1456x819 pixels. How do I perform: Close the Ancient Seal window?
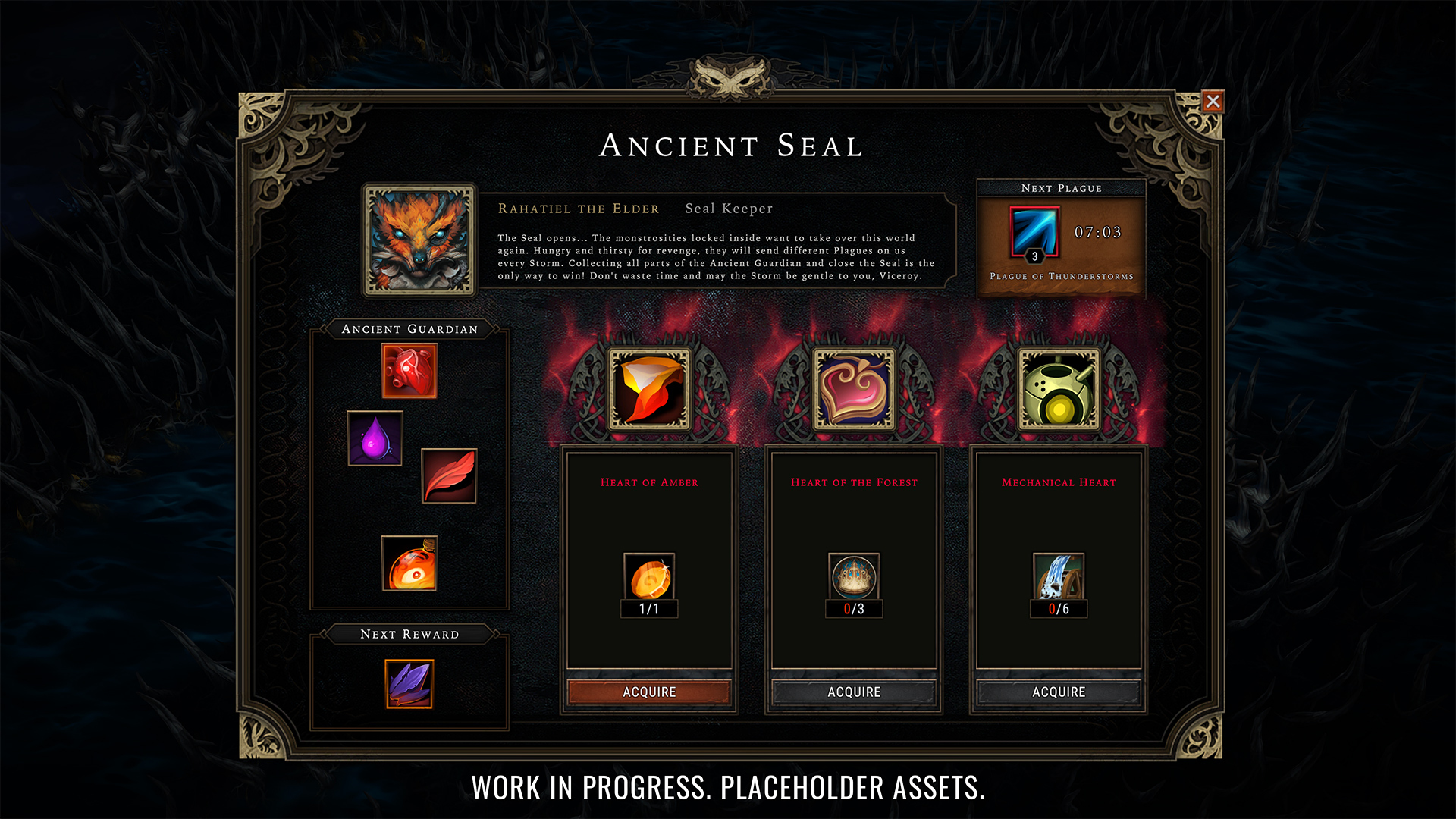click(x=1213, y=101)
